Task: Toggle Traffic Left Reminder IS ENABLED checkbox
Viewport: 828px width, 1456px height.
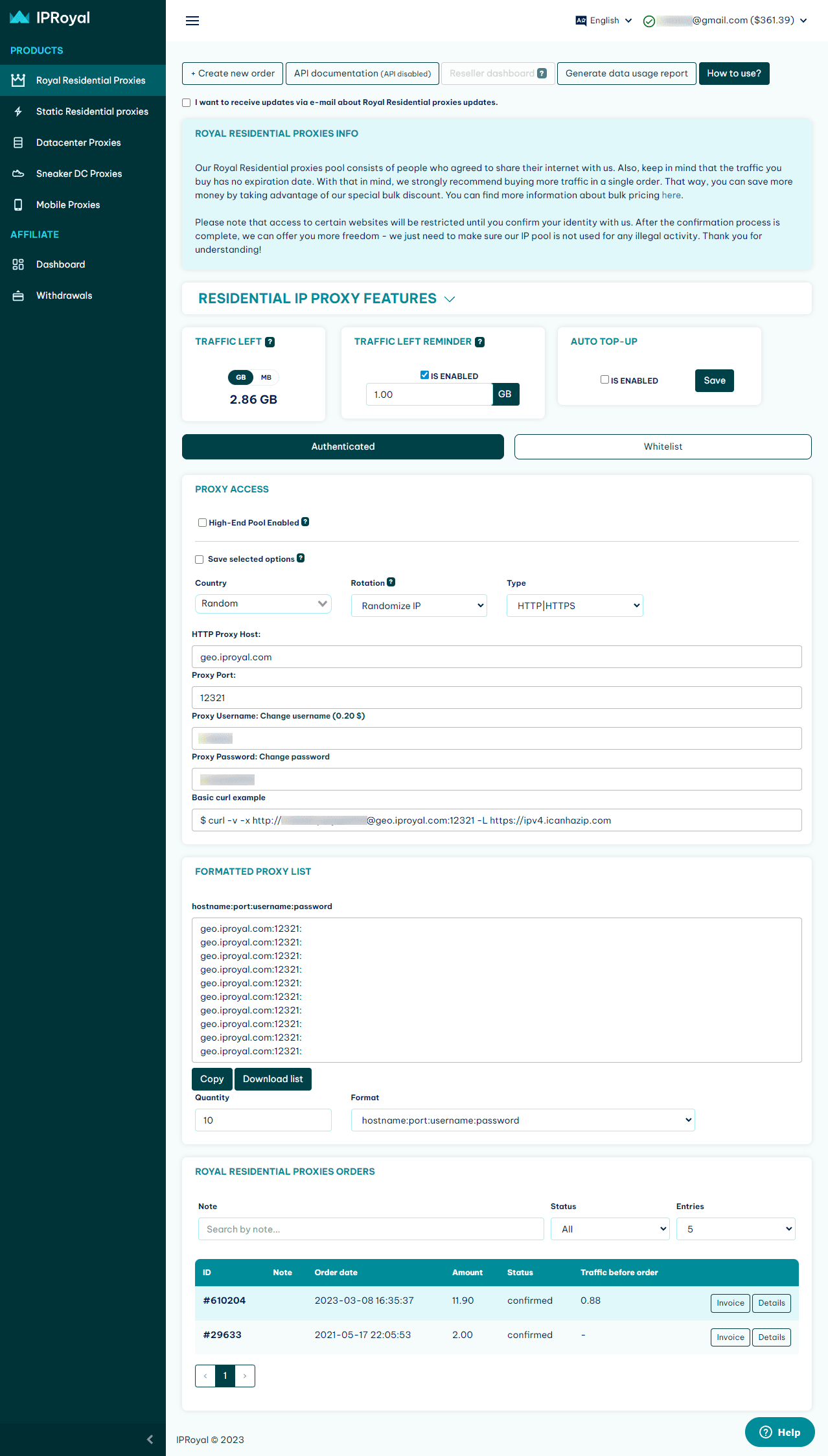Action: [424, 375]
